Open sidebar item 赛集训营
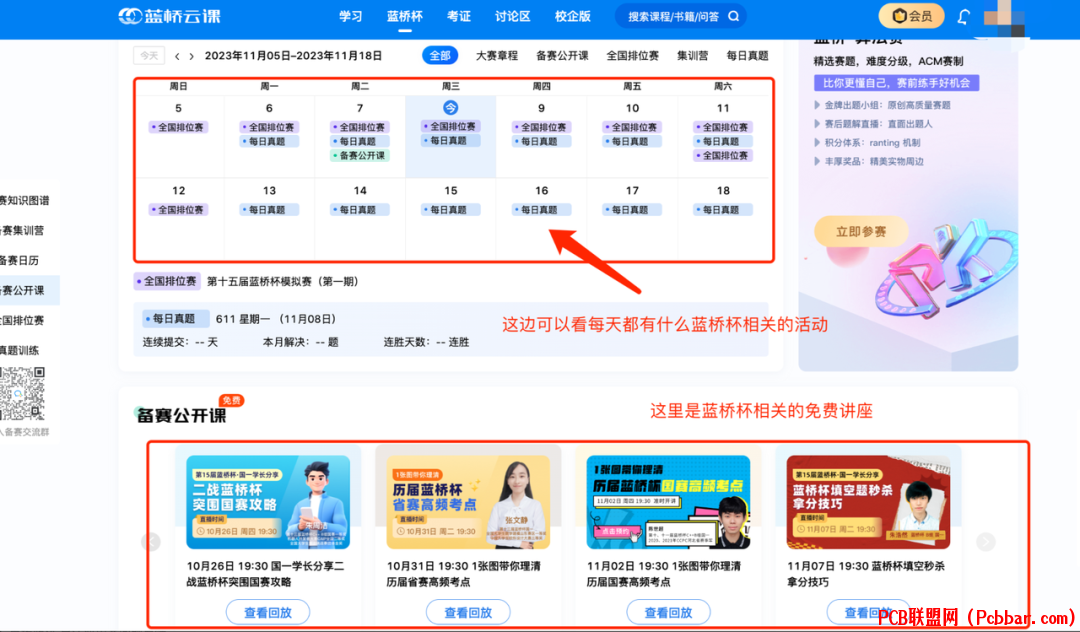 22,231
